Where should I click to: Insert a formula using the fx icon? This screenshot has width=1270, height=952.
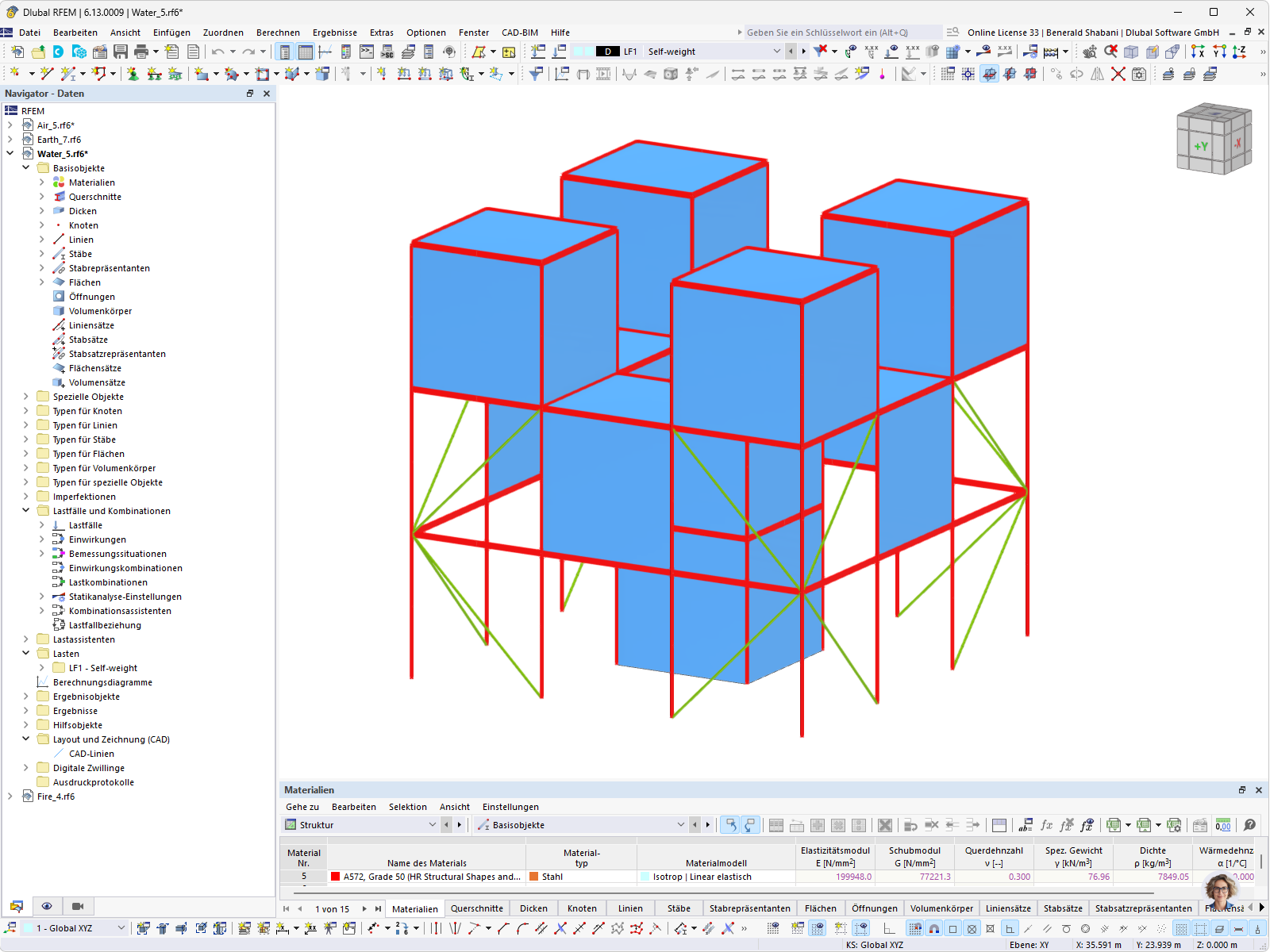(x=1047, y=825)
